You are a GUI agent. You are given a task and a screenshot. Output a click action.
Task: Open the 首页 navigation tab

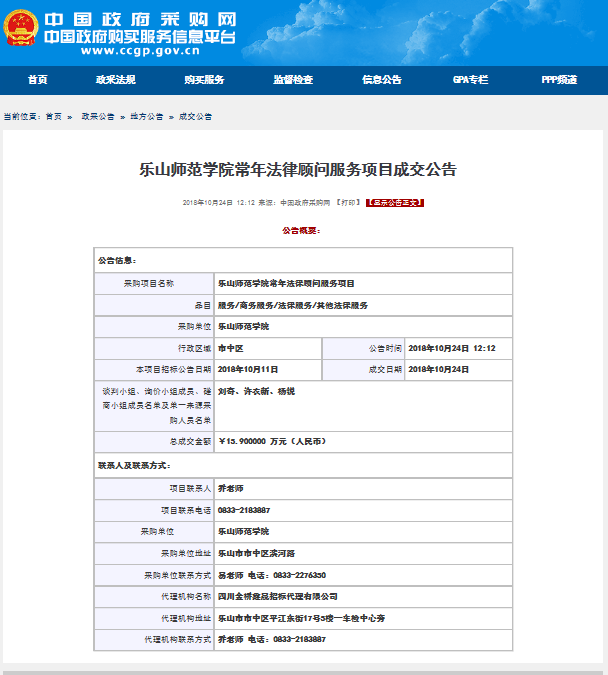38,80
